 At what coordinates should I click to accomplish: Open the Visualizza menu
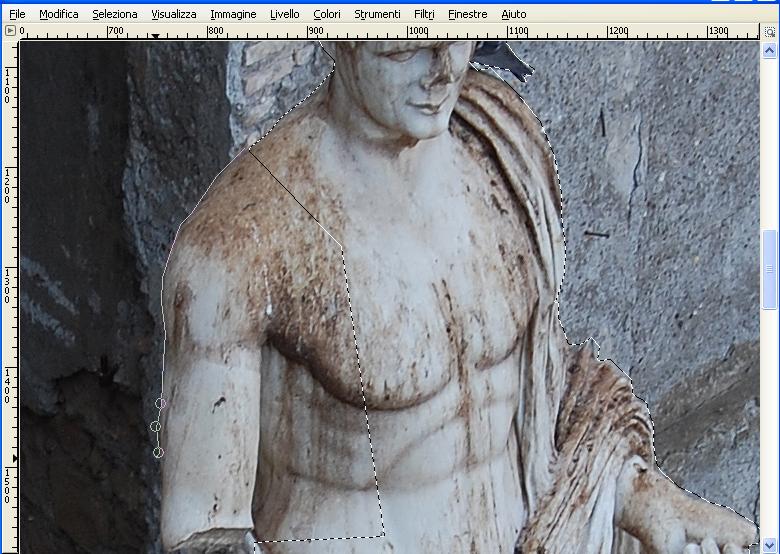(174, 14)
